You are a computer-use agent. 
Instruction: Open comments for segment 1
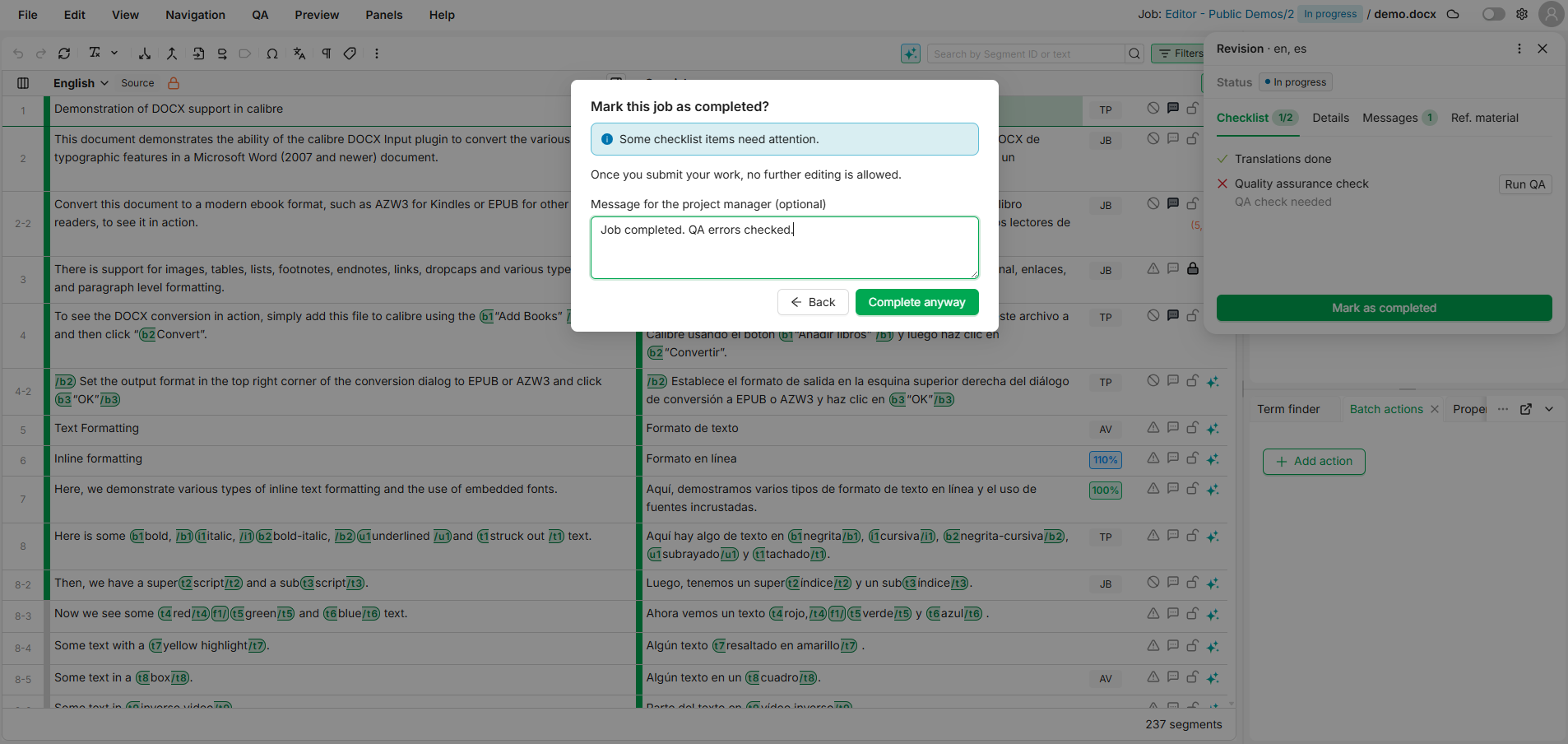coord(1173,108)
